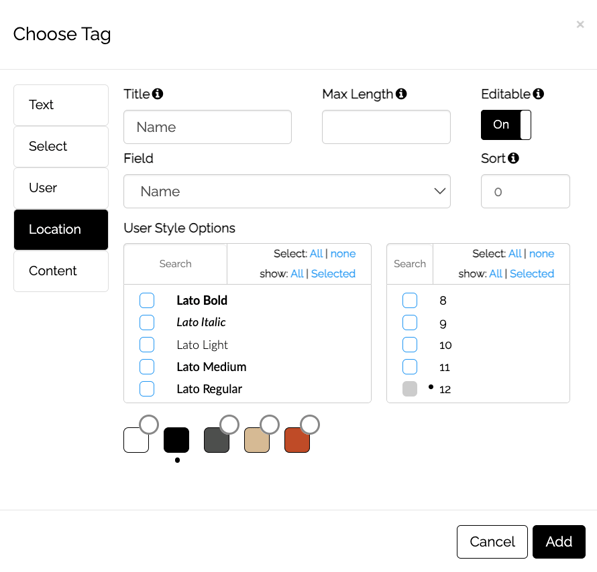
Task: Click the Title Name input field
Action: (208, 127)
